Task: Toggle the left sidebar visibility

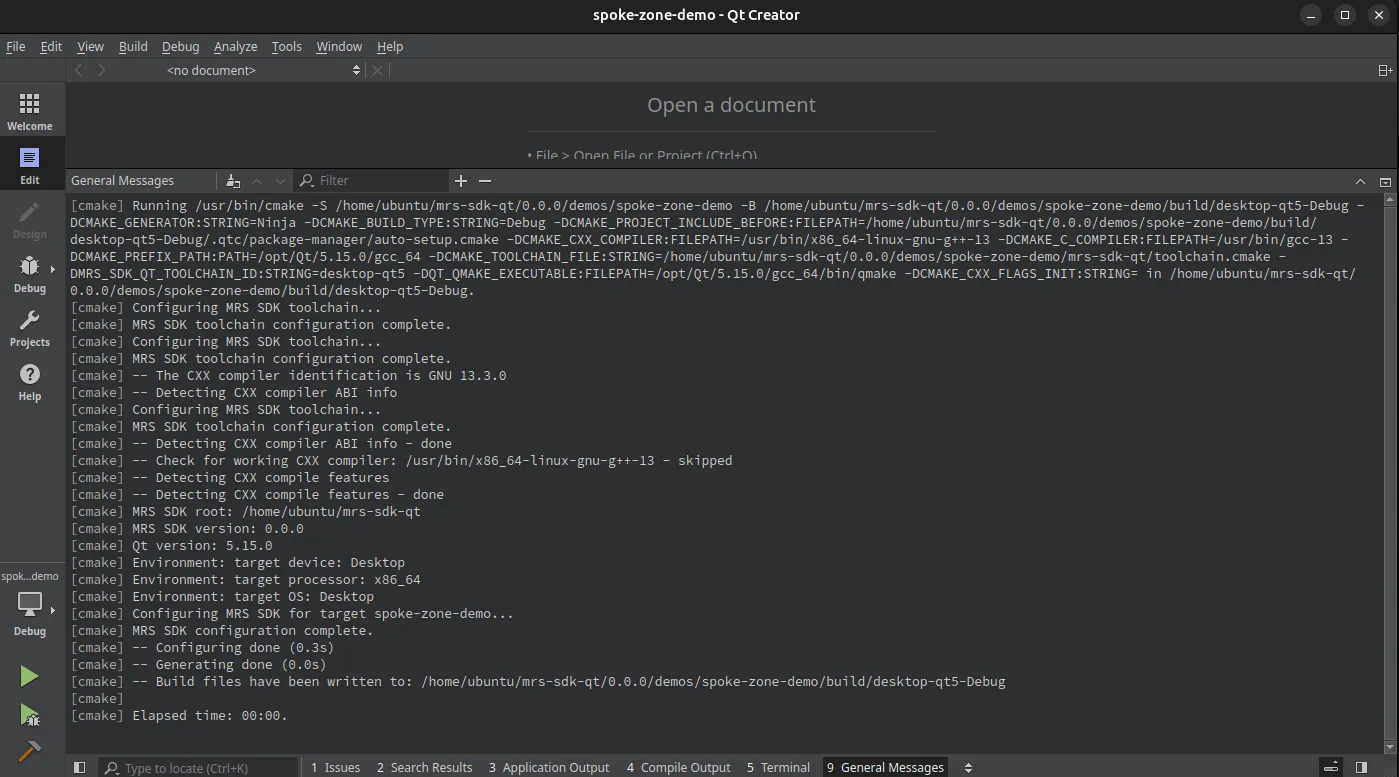Action: [x=80, y=768]
